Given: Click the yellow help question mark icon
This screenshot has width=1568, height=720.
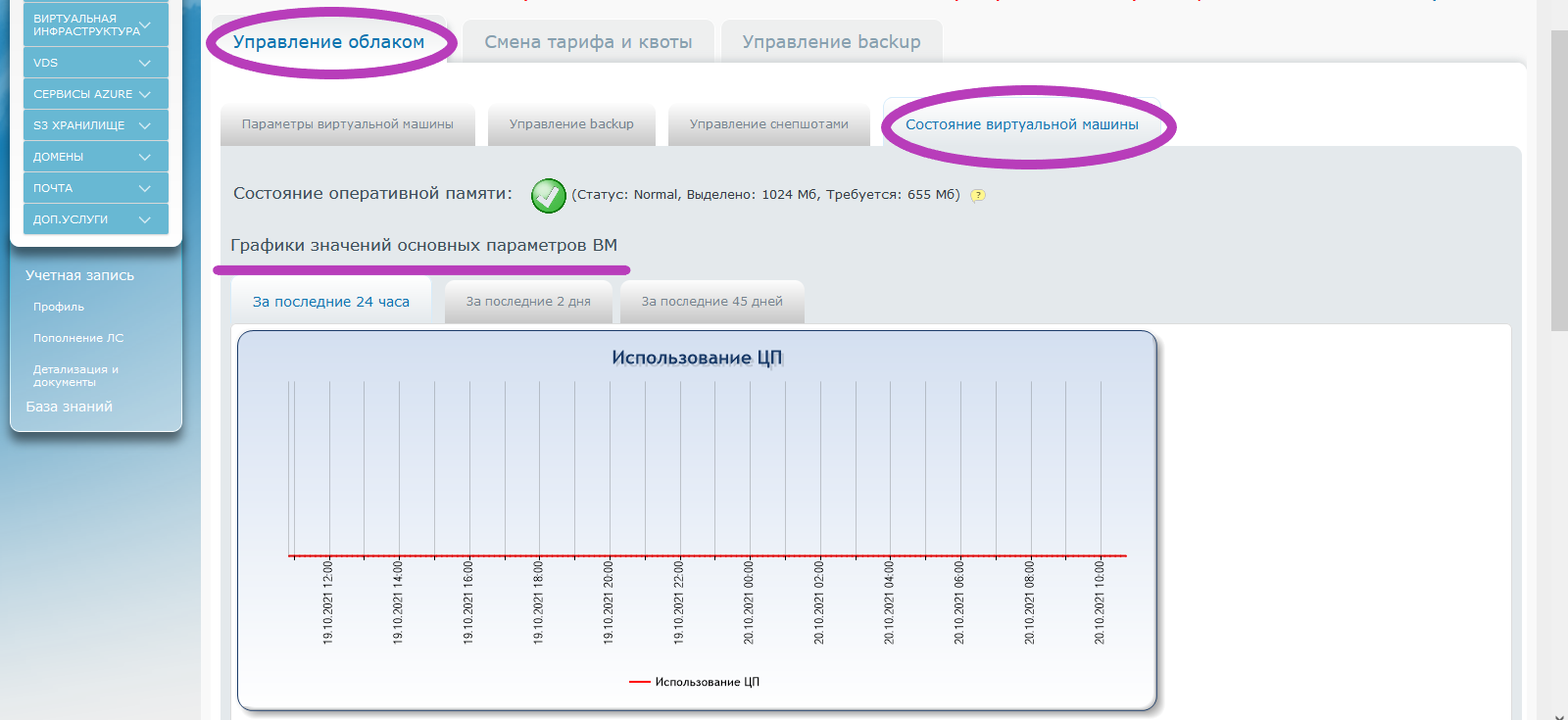Looking at the screenshot, I should (977, 195).
